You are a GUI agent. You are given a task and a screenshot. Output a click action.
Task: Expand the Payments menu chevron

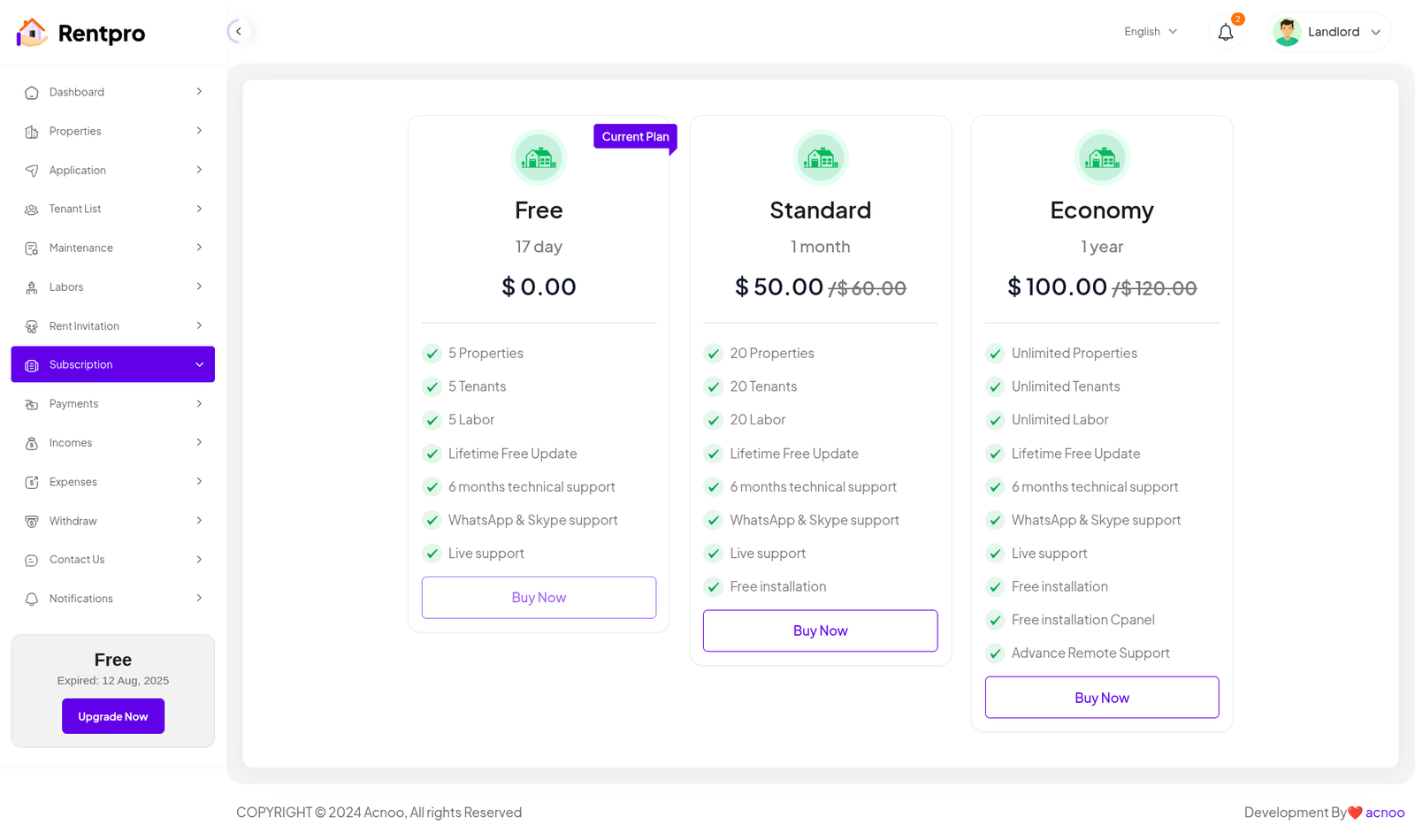[x=199, y=404]
